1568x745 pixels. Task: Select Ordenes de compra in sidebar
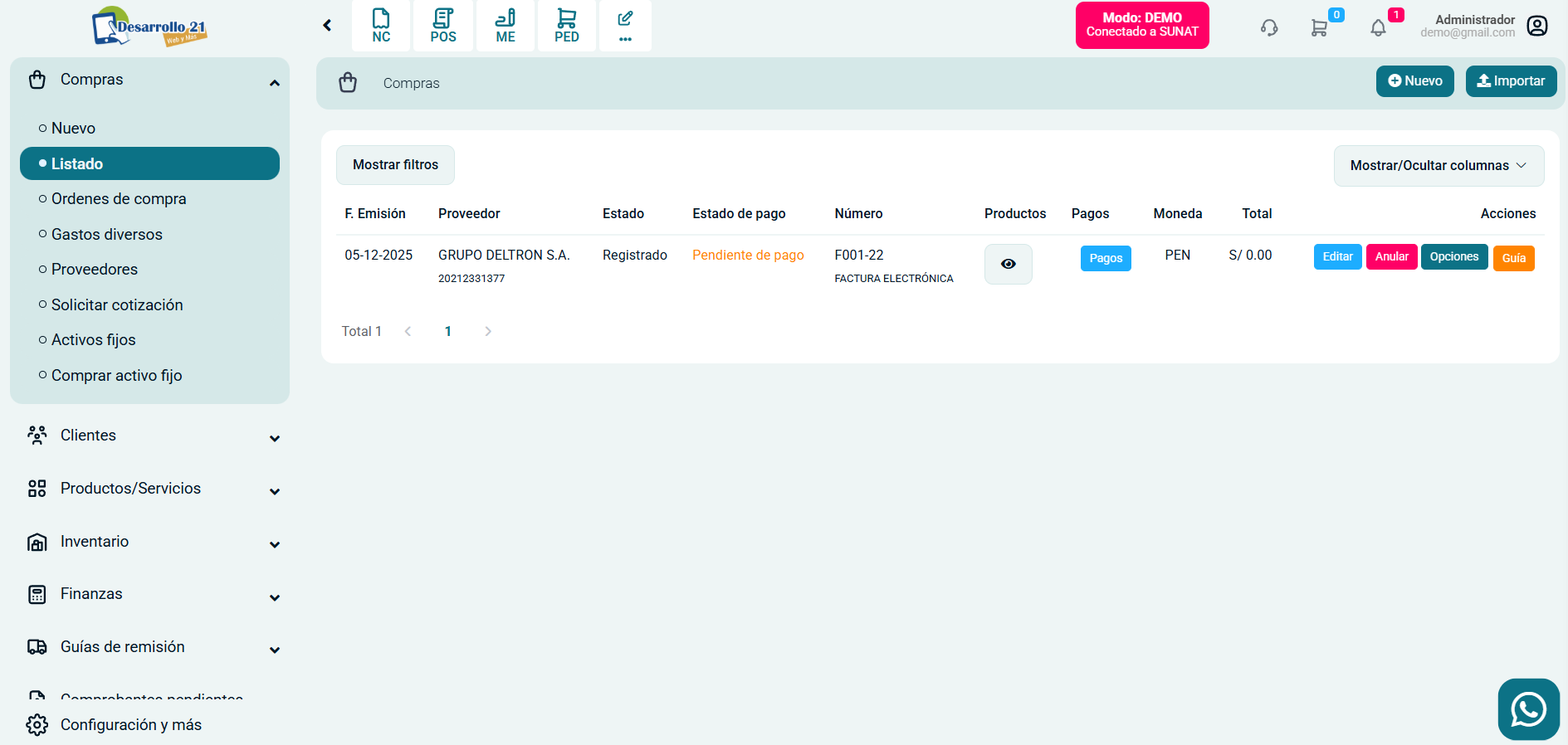(x=119, y=199)
